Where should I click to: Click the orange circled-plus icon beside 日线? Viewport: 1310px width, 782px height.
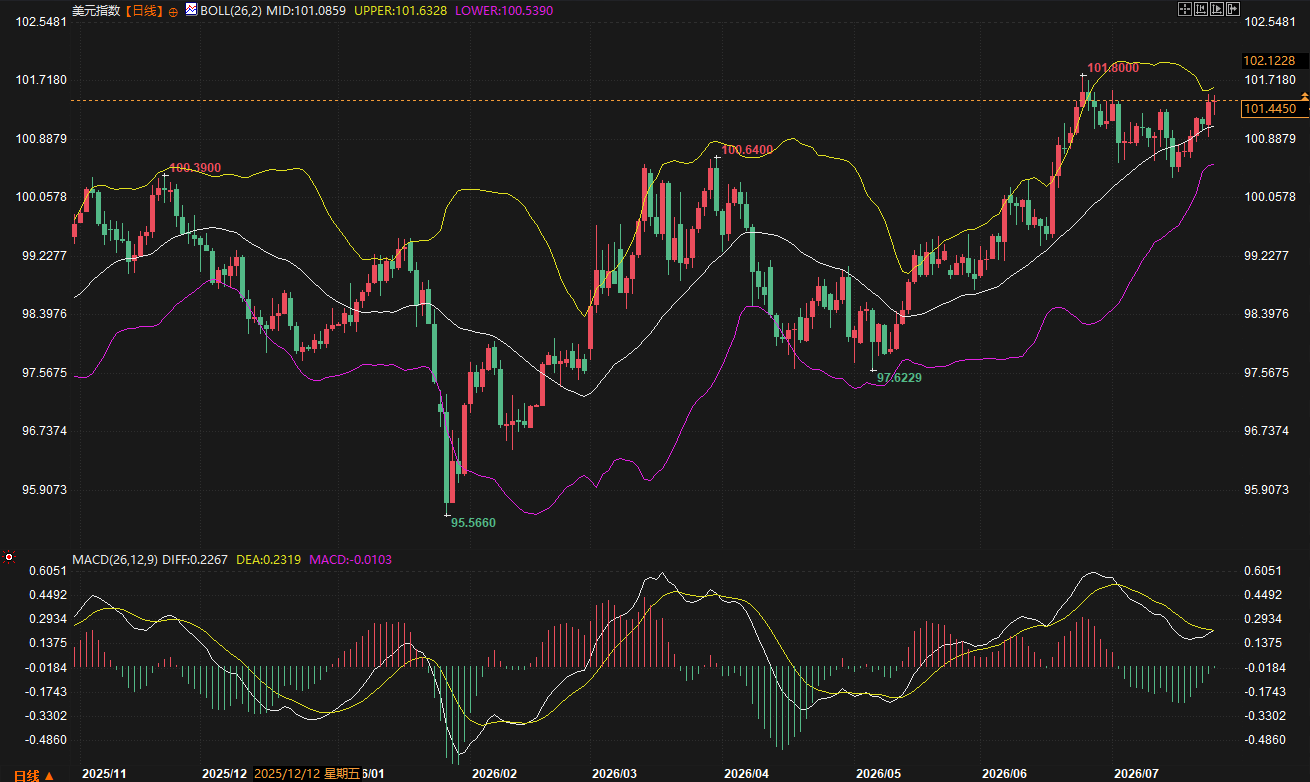[x=174, y=11]
